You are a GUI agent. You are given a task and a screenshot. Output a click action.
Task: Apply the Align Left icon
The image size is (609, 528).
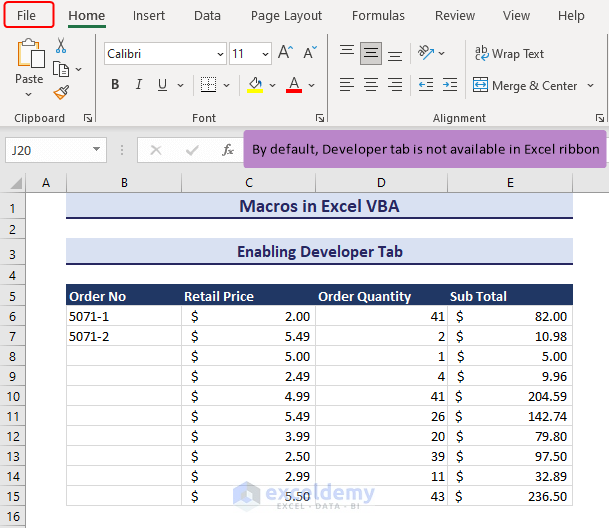pos(346,85)
